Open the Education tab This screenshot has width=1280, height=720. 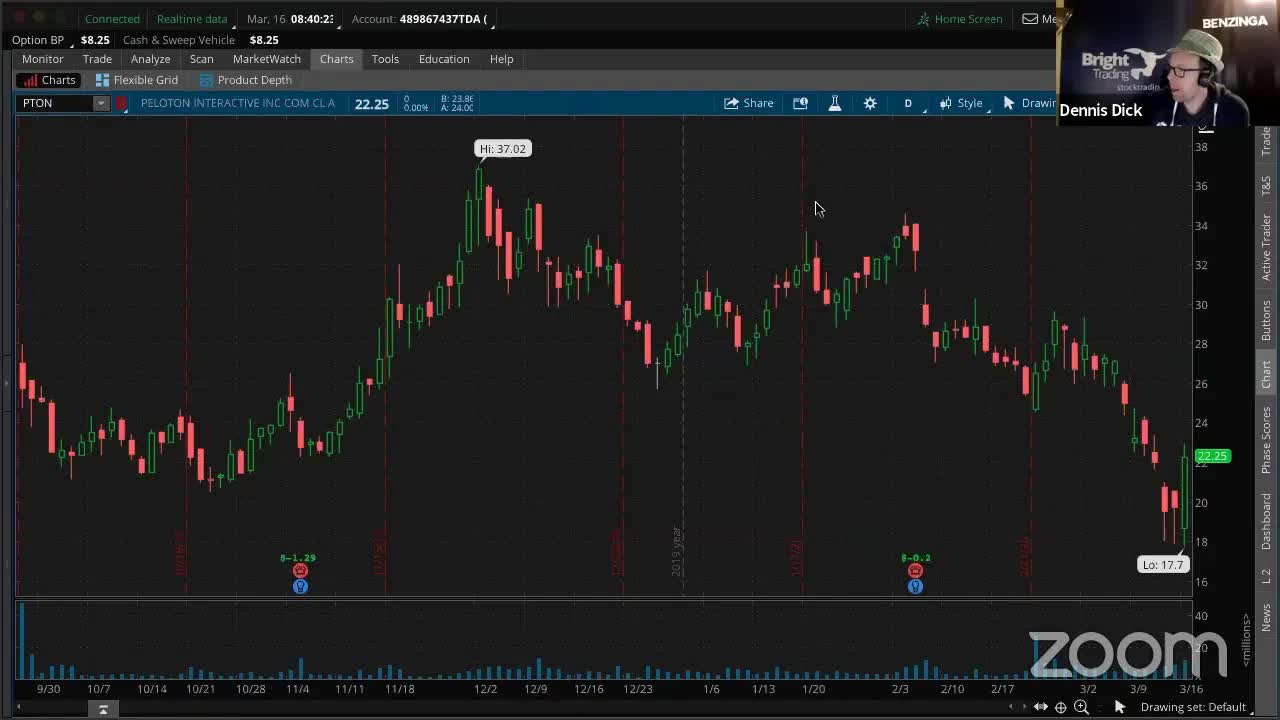[444, 59]
